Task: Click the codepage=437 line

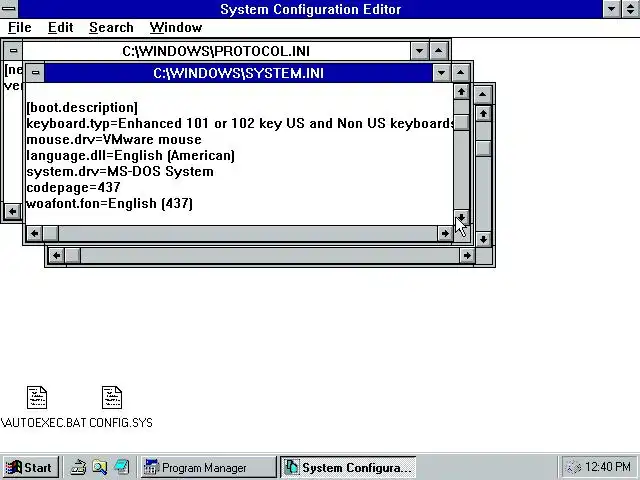Action: tap(73, 187)
